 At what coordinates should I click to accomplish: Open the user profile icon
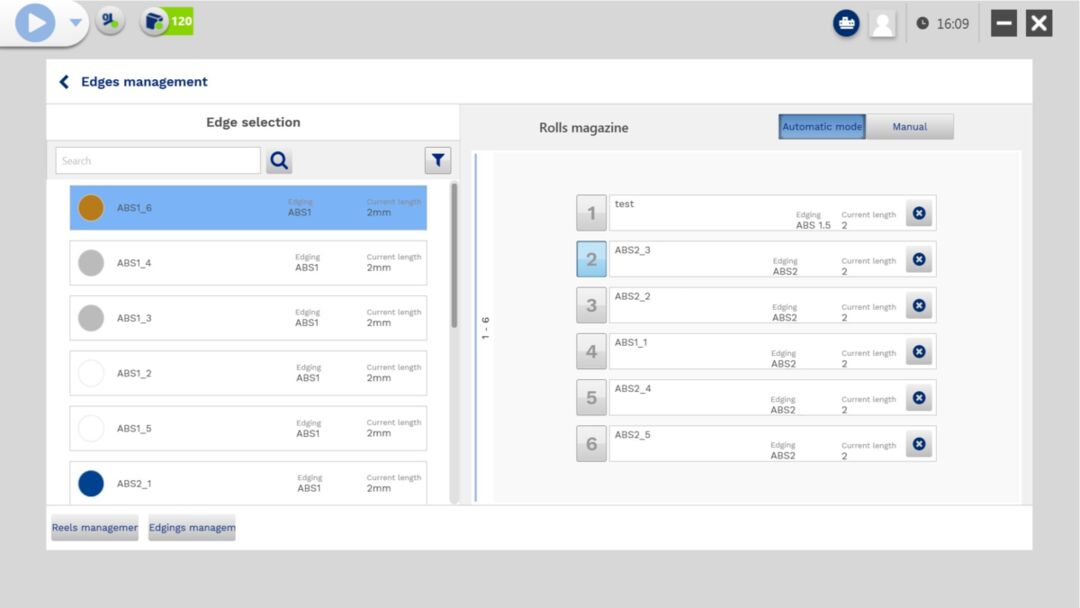(x=882, y=24)
